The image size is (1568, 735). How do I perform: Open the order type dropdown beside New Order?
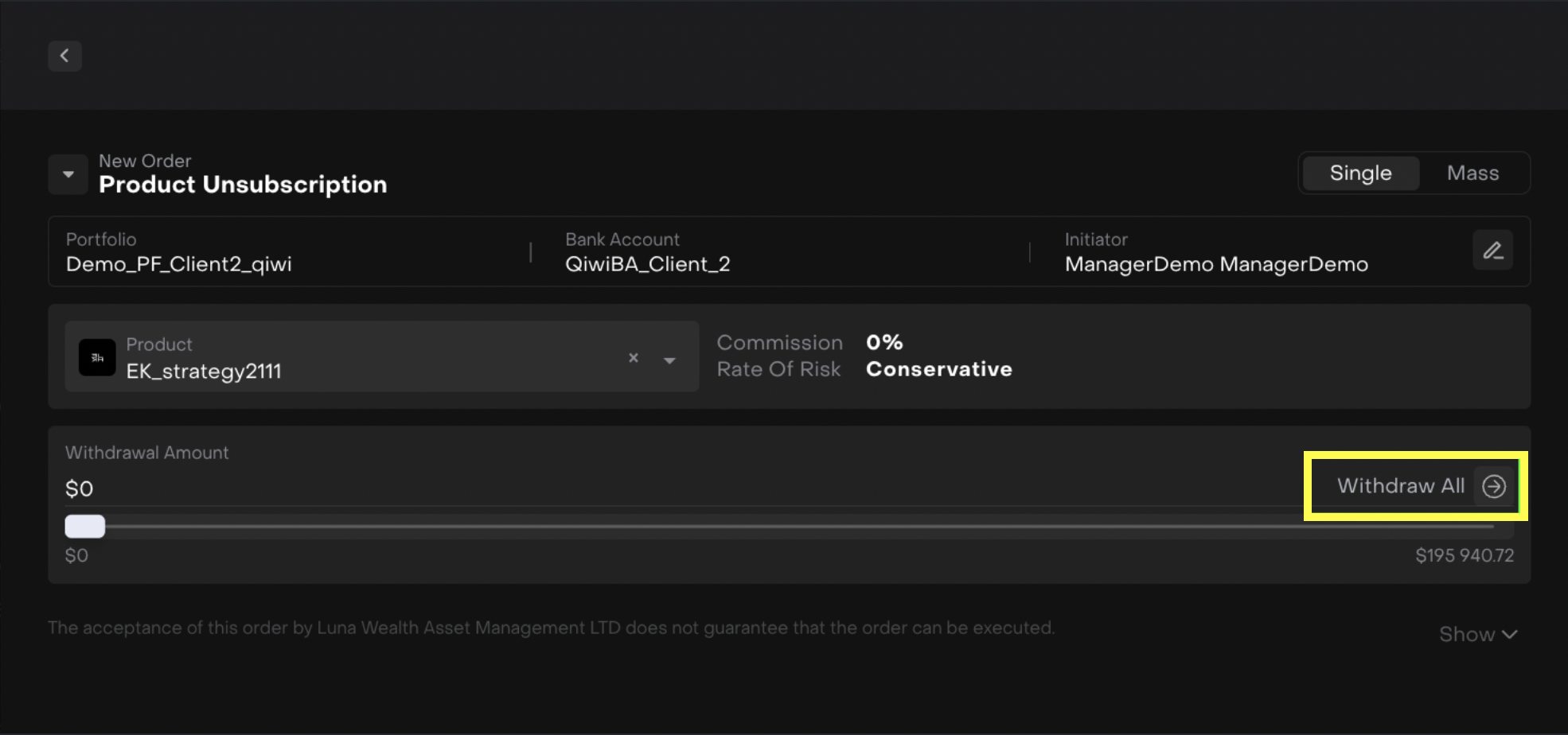(68, 174)
